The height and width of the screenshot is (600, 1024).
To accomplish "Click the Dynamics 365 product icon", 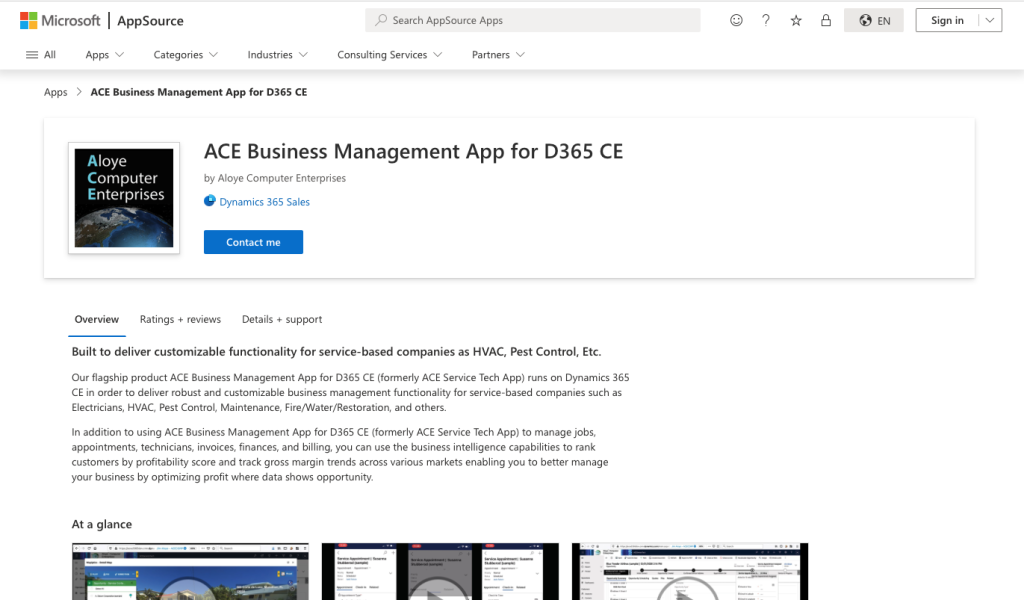I will 210,201.
